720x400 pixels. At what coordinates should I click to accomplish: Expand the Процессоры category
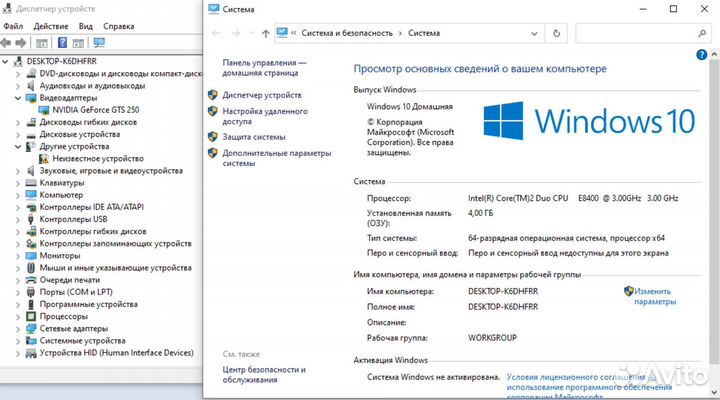18,316
